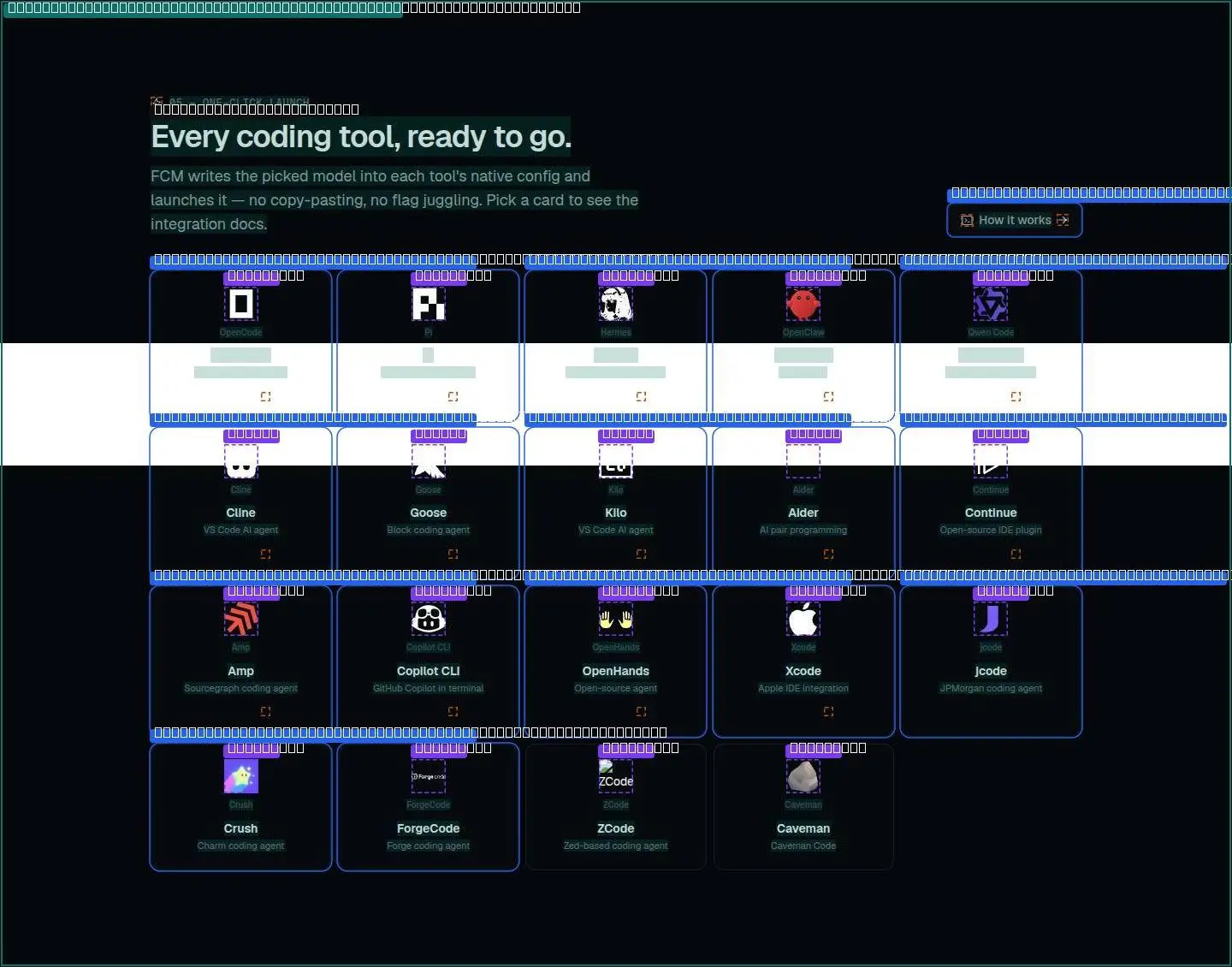Click the Qwen Code logo icon
This screenshot has height=967, width=1232.
tap(991, 304)
